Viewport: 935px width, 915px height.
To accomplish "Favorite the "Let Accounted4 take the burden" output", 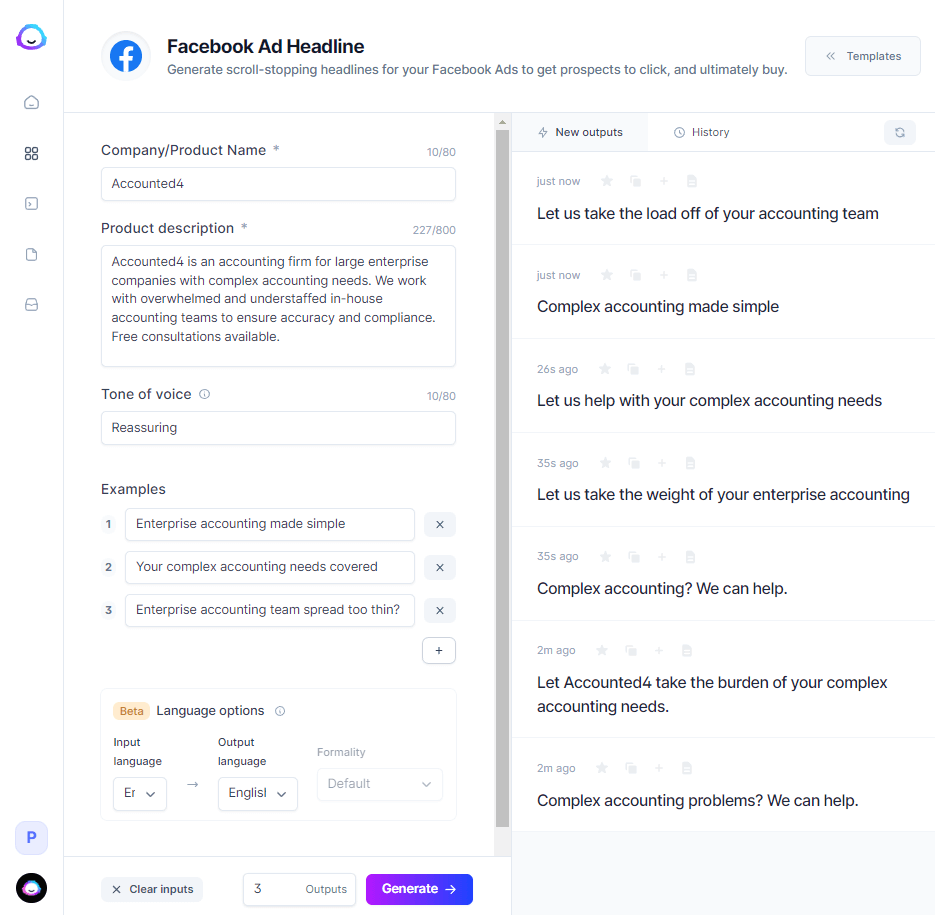I will pos(602,650).
